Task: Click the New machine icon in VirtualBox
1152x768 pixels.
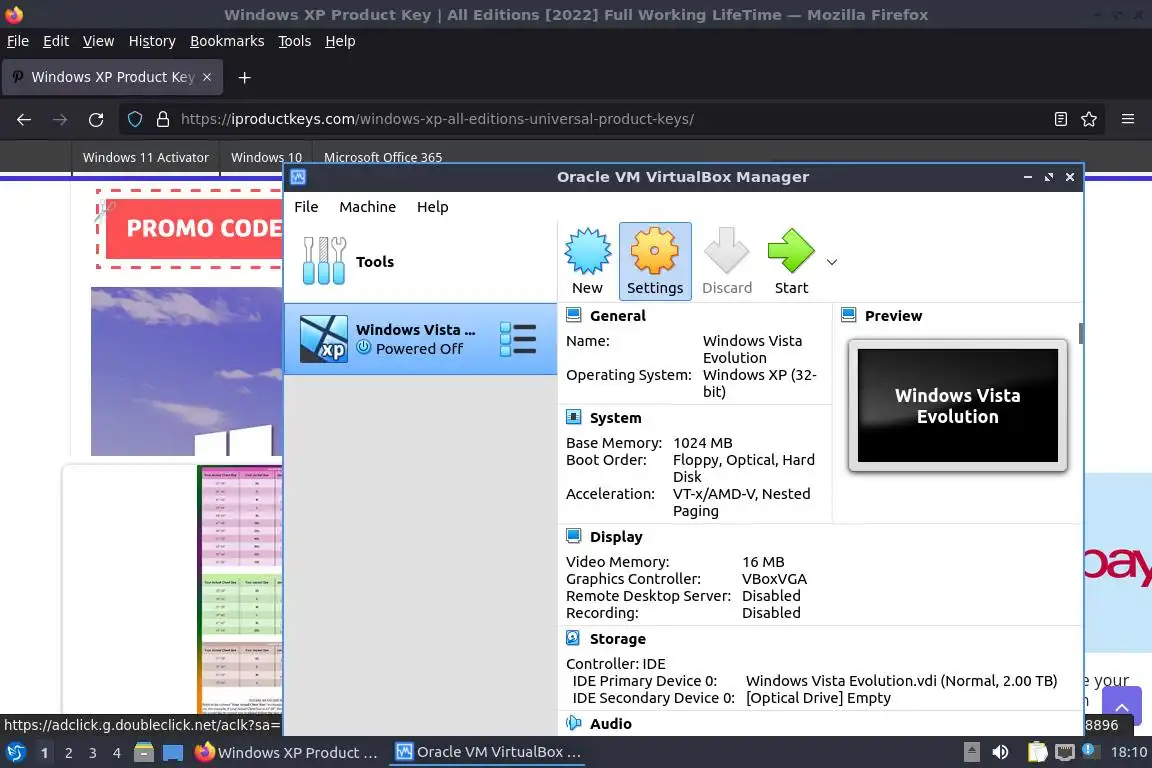Action: [587, 262]
